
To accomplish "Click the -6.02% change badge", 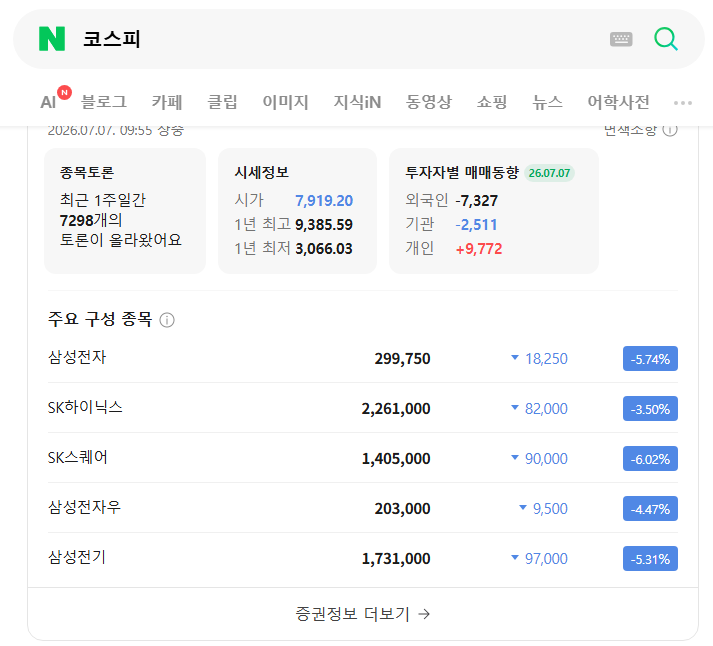I will (650, 459).
